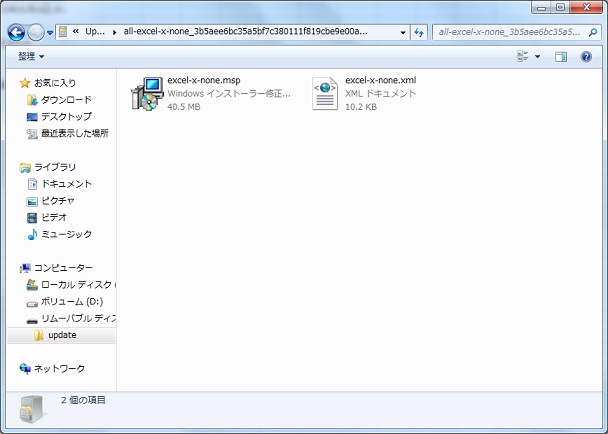Change view using the view icon
Image resolution: width=608 pixels, height=434 pixels.
[x=522, y=57]
